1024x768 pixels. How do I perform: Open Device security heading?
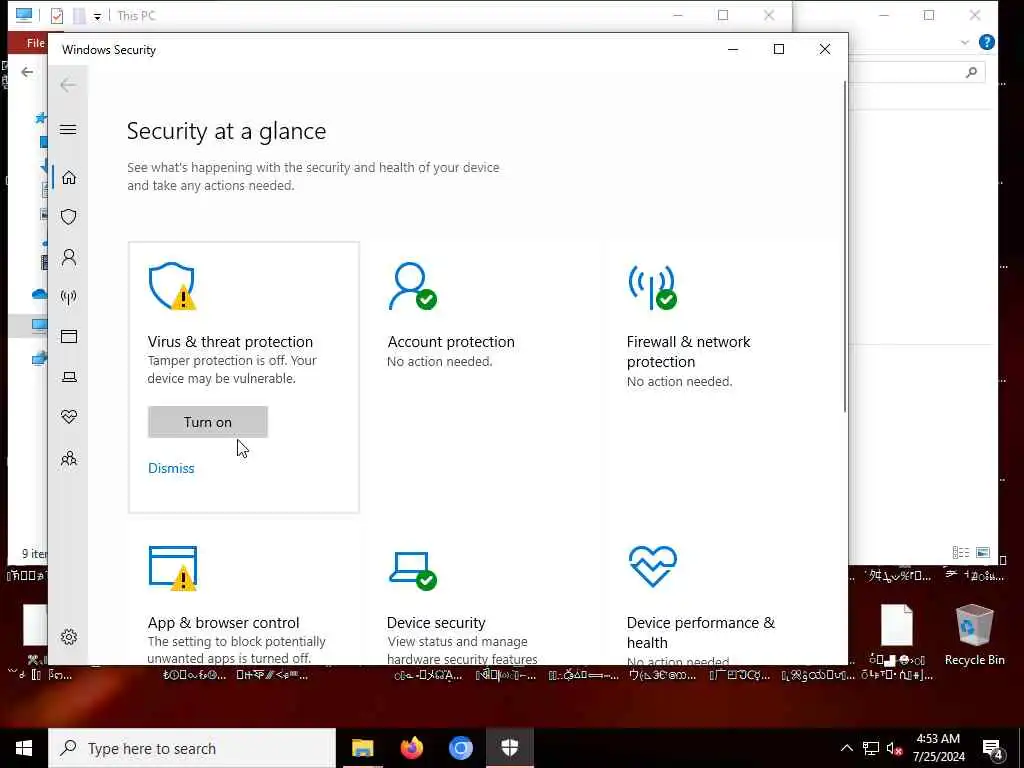[x=436, y=622]
